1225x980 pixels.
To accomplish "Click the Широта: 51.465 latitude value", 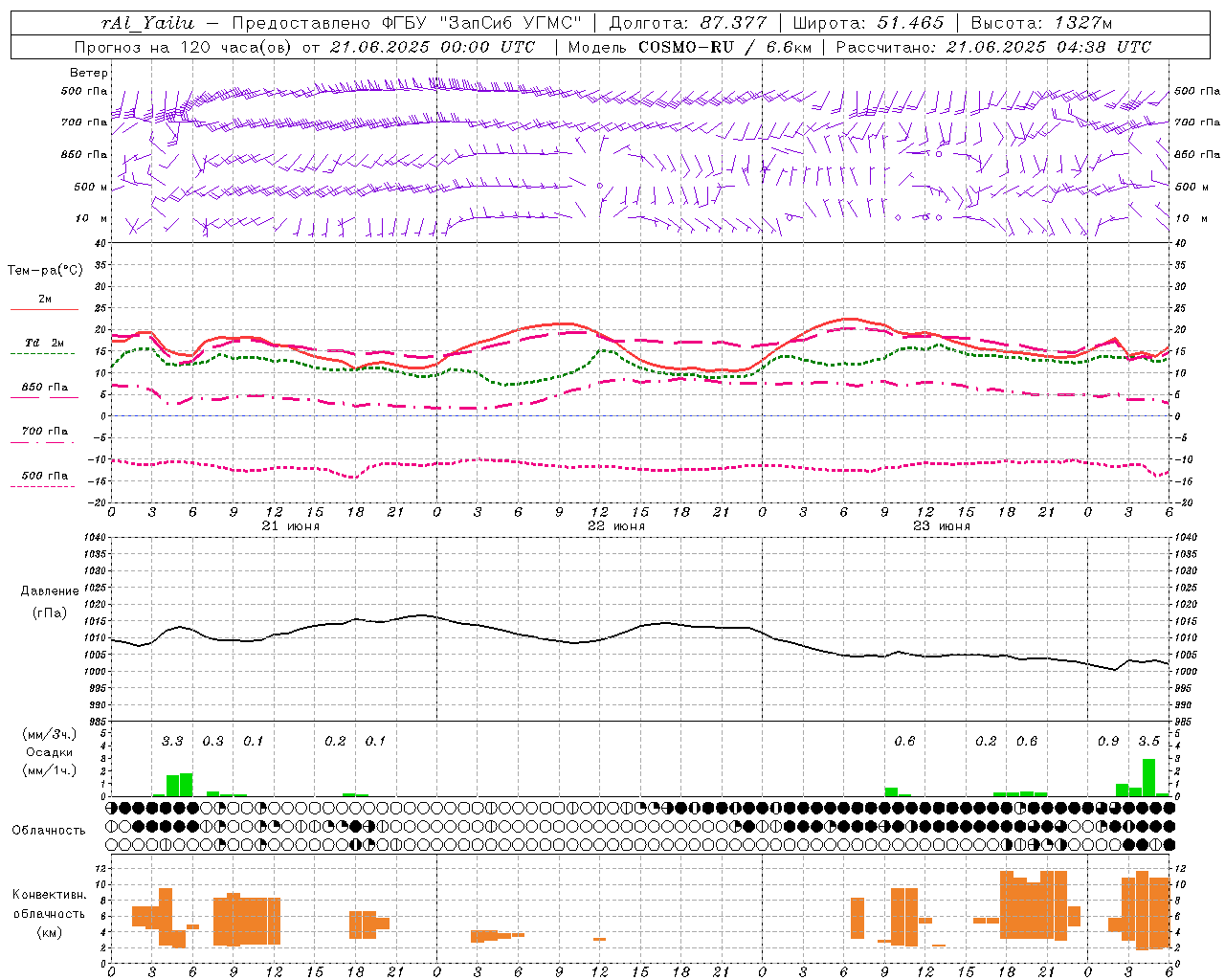I will coord(868,23).
